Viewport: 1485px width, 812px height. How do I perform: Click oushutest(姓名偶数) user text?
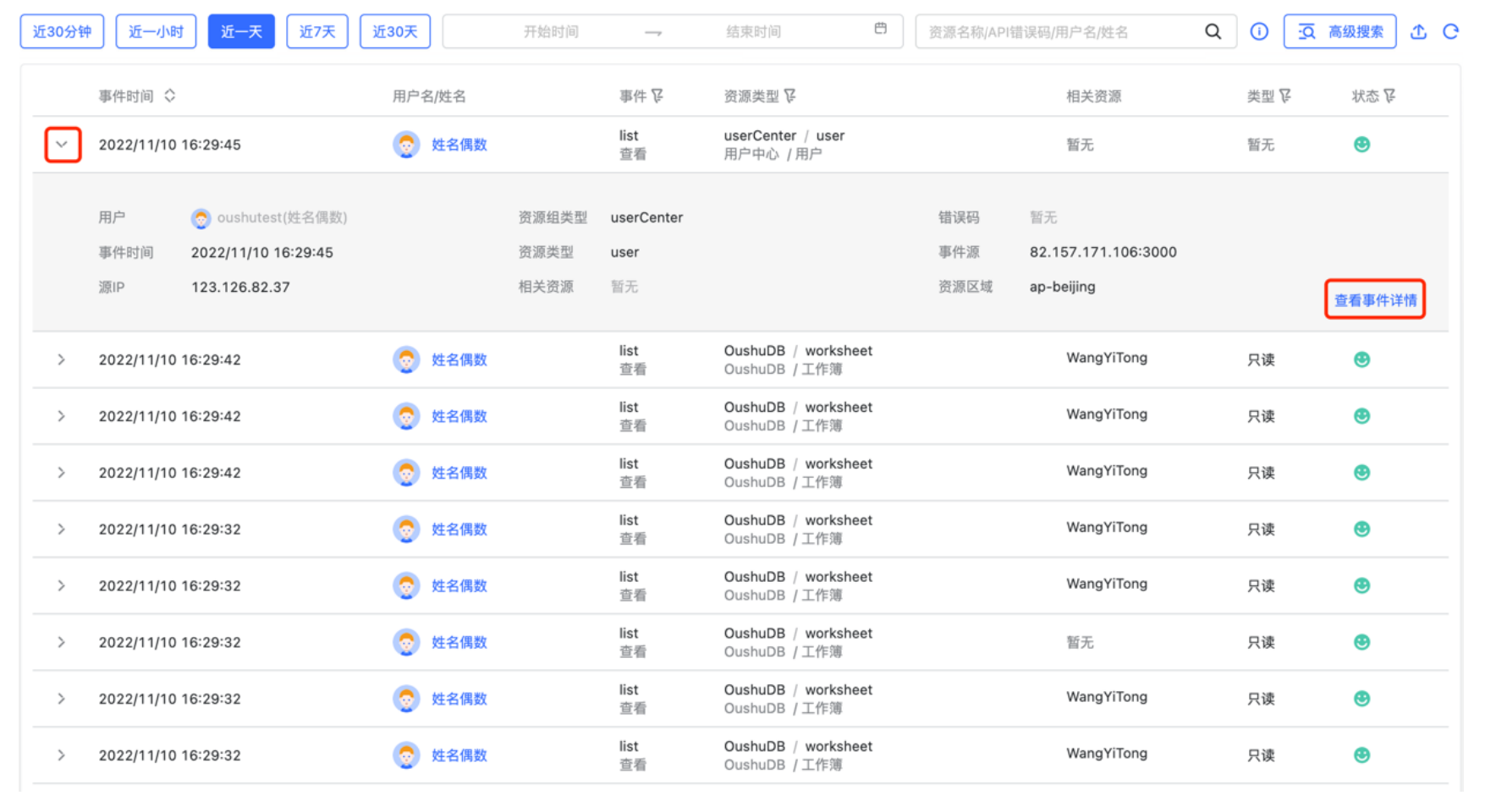282,217
